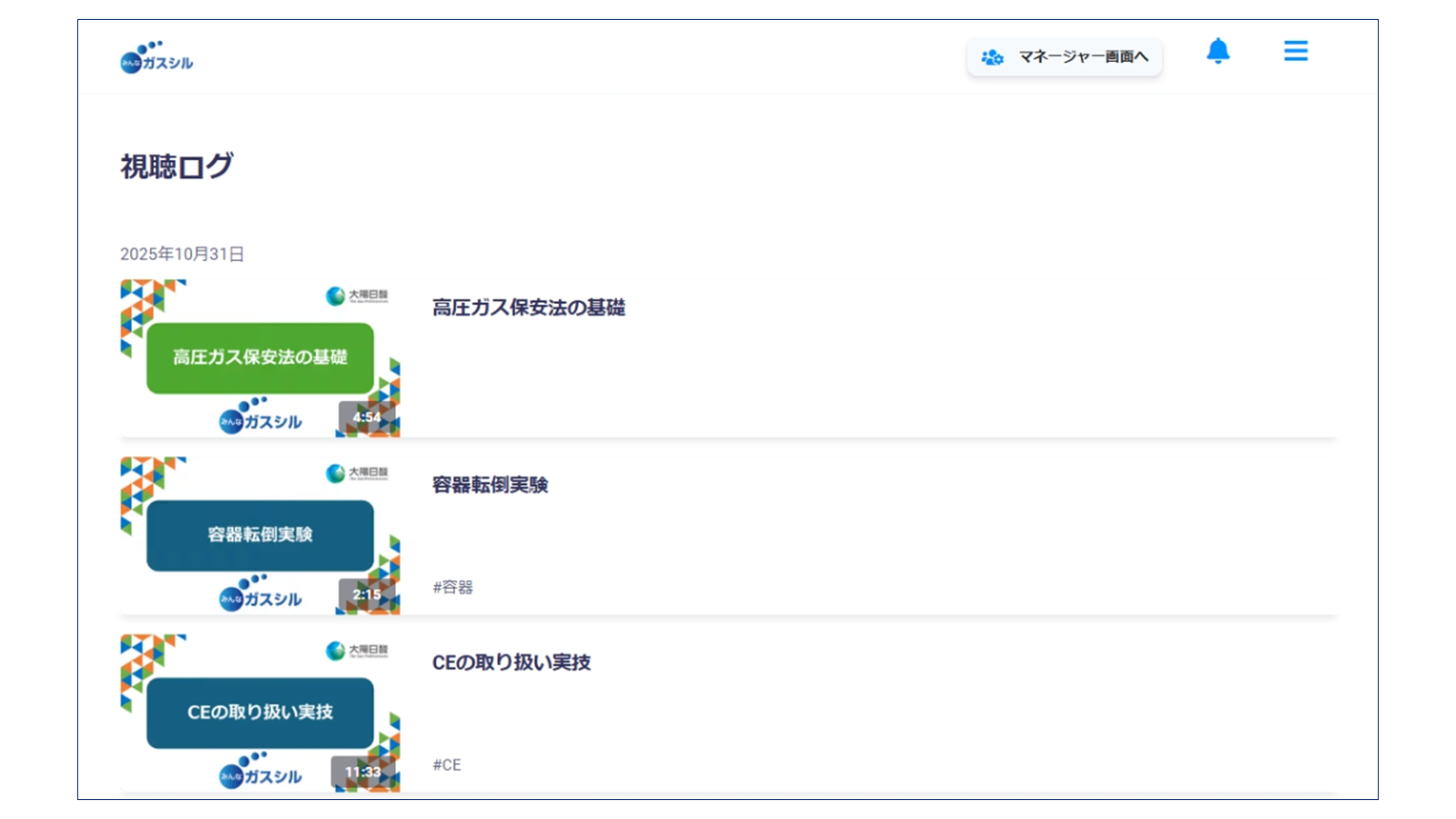Click the 4:54 duration badge
This screenshot has width=1456, height=819.
coord(366,417)
